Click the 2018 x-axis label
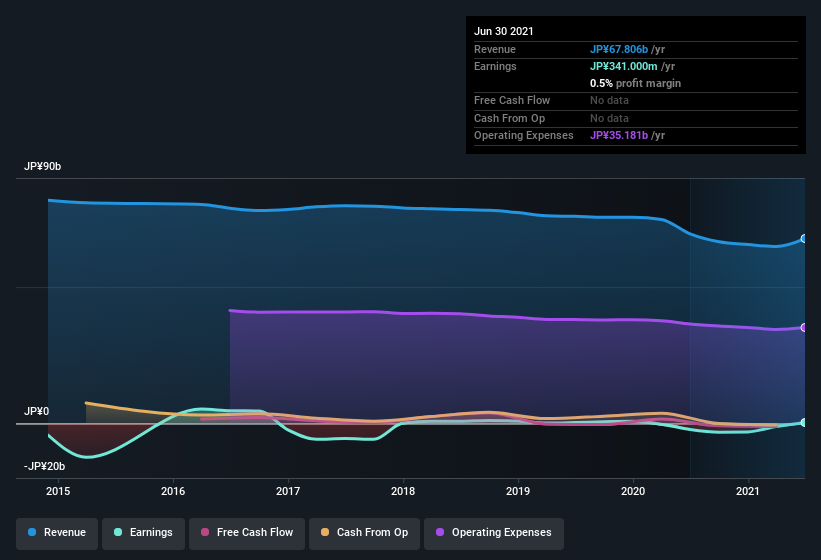The image size is (821, 560). pos(403,491)
